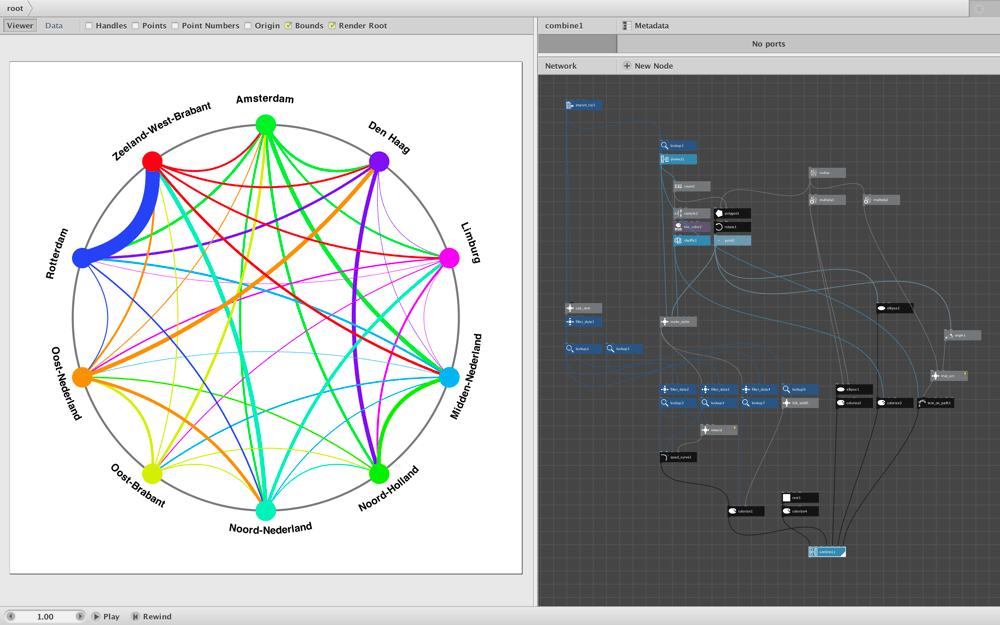Click the point1 node
This screenshot has height=625, width=1000.
pos(732,240)
